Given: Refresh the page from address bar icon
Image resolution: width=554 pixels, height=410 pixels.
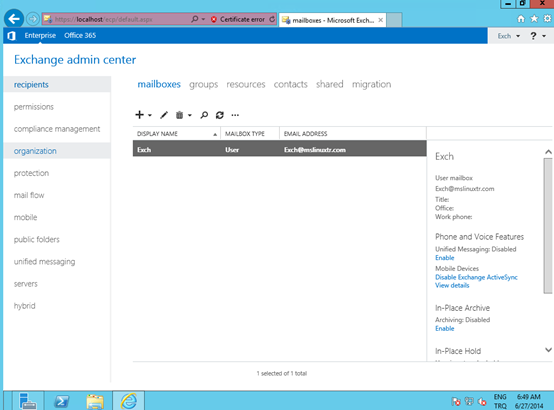Looking at the screenshot, I should pos(272,19).
